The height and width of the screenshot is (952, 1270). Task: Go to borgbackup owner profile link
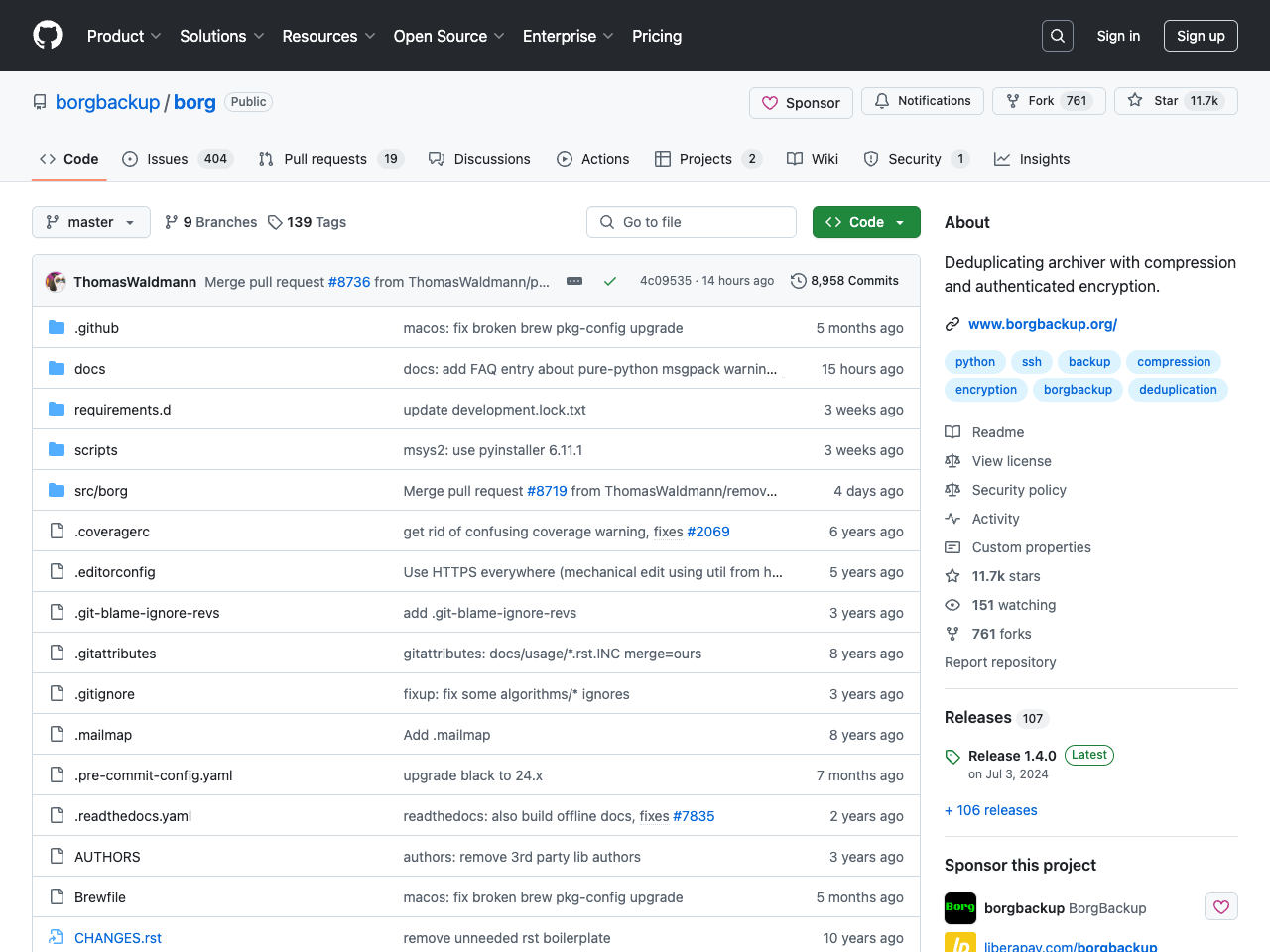[107, 102]
